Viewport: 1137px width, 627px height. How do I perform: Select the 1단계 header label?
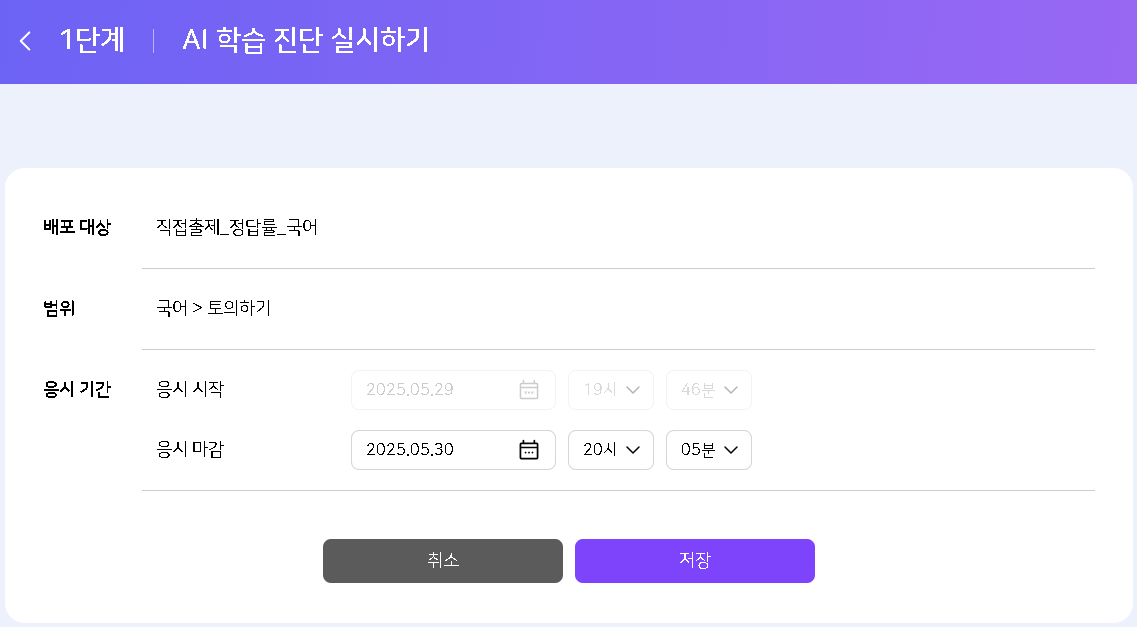pos(92,40)
